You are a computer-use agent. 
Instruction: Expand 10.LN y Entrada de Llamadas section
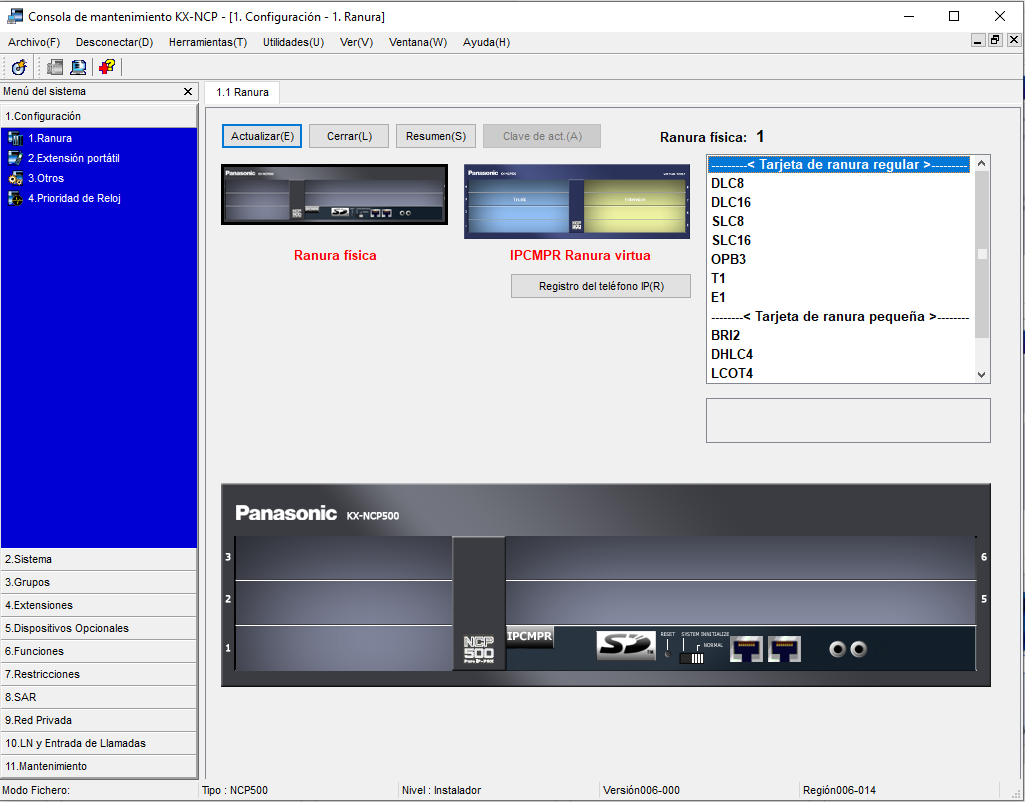99,743
